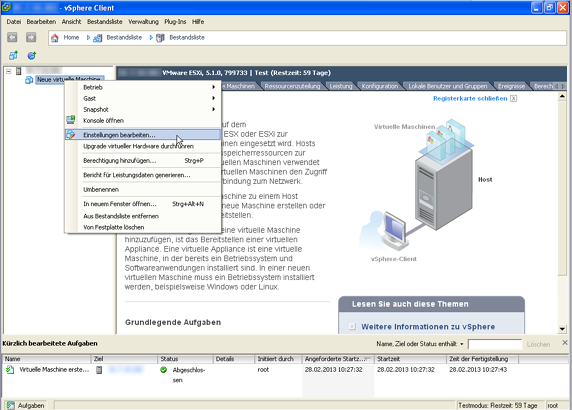The height and width of the screenshot is (410, 572).
Task: Open the Lokale Benutzer und Gruppen tab
Action: [x=448, y=86]
